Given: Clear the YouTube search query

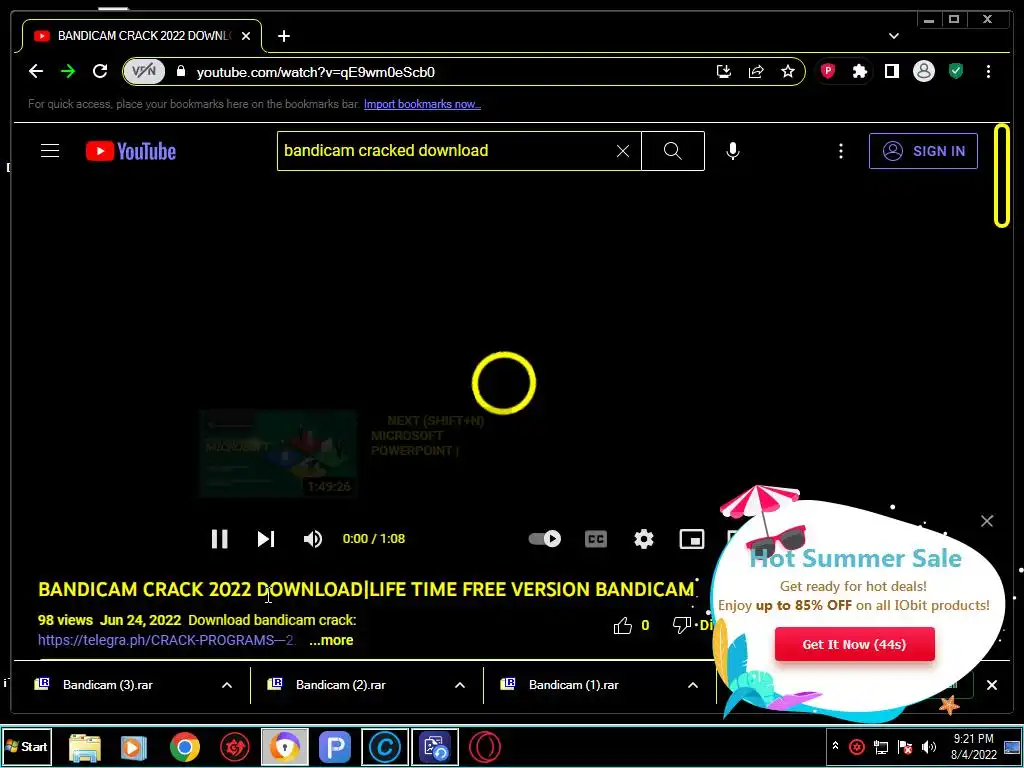Looking at the screenshot, I should tap(622, 151).
